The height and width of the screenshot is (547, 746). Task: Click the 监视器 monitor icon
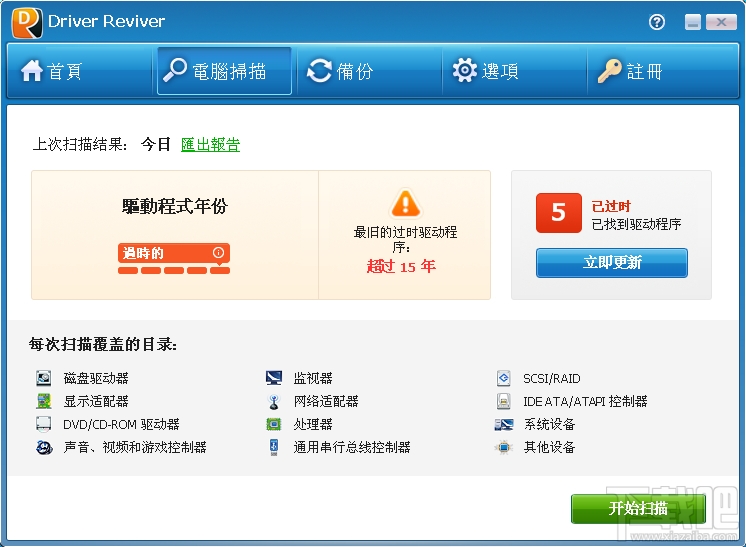point(274,378)
